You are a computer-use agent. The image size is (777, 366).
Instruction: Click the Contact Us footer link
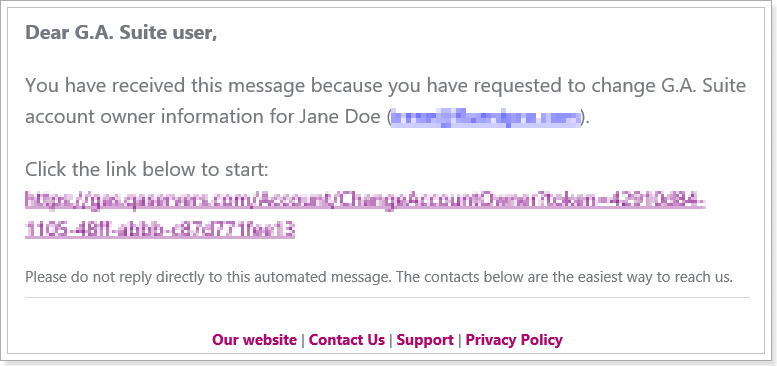tap(346, 340)
